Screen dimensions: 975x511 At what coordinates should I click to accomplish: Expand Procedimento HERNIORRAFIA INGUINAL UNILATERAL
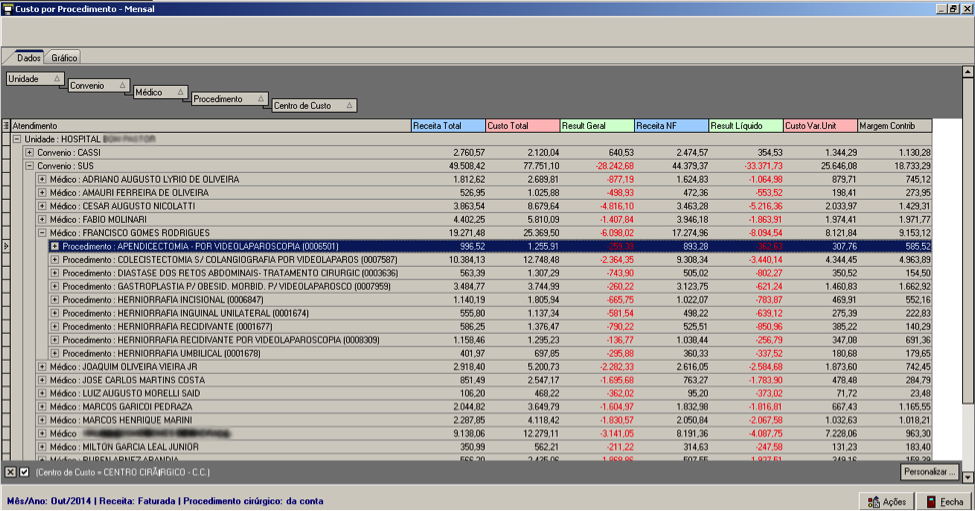coord(55,313)
